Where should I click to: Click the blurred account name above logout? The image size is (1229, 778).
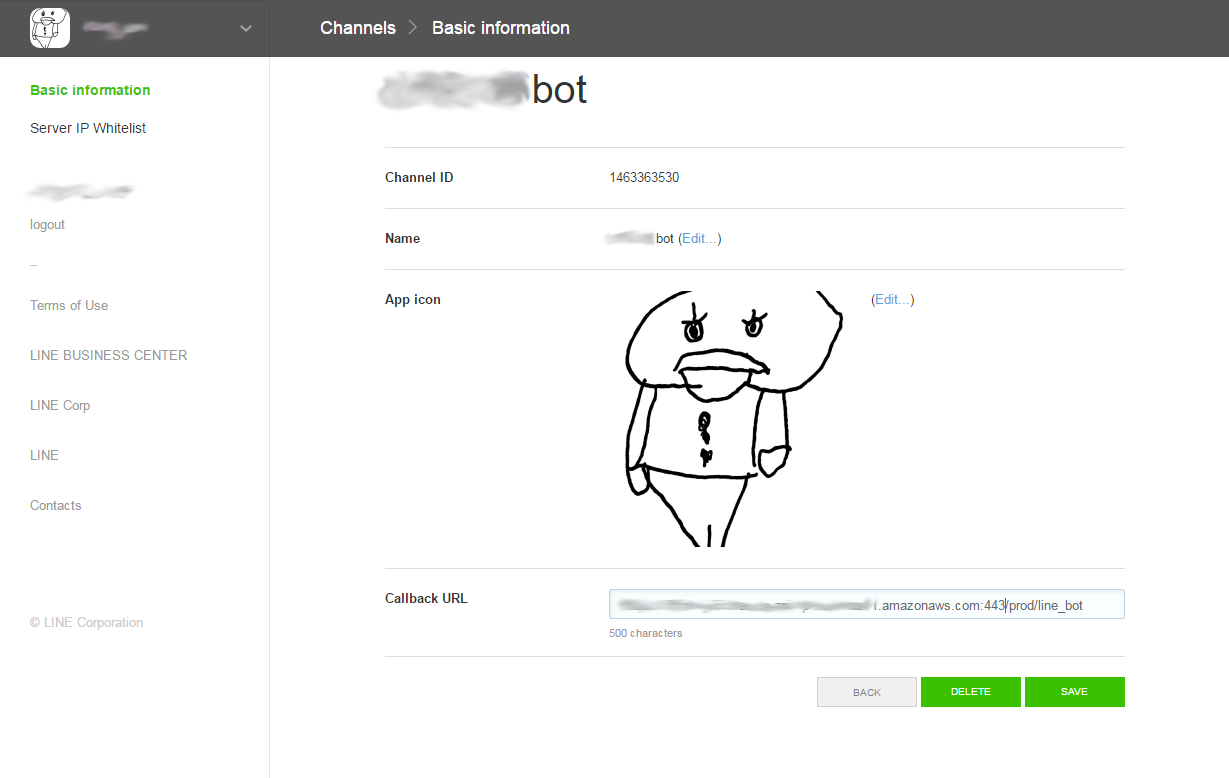[x=80, y=191]
